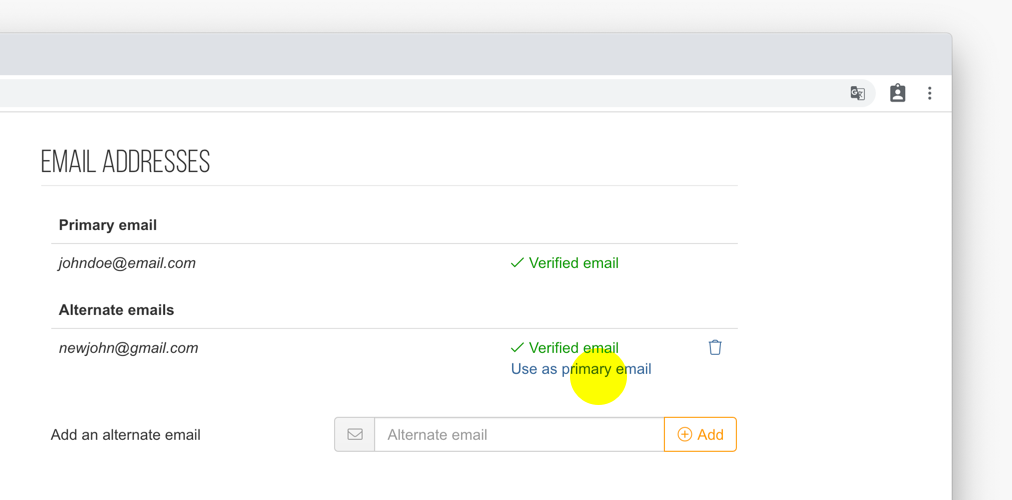Image resolution: width=1012 pixels, height=500 pixels.
Task: Open the browser profile badge icon
Action: coord(898,93)
